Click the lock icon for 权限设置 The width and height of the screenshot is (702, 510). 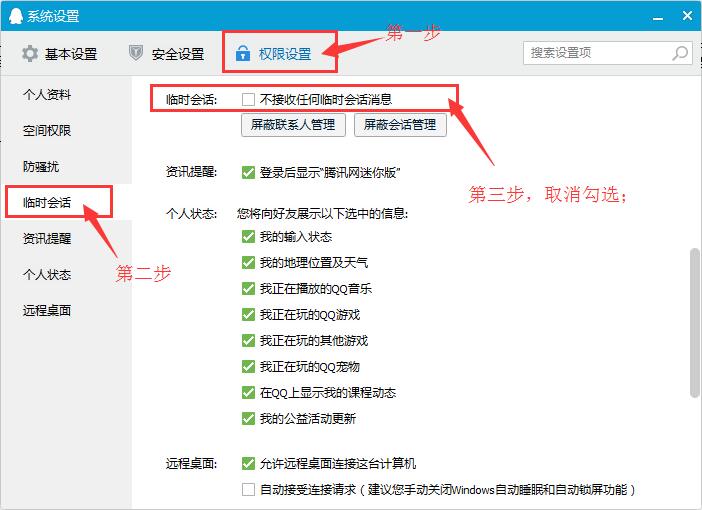(242, 54)
